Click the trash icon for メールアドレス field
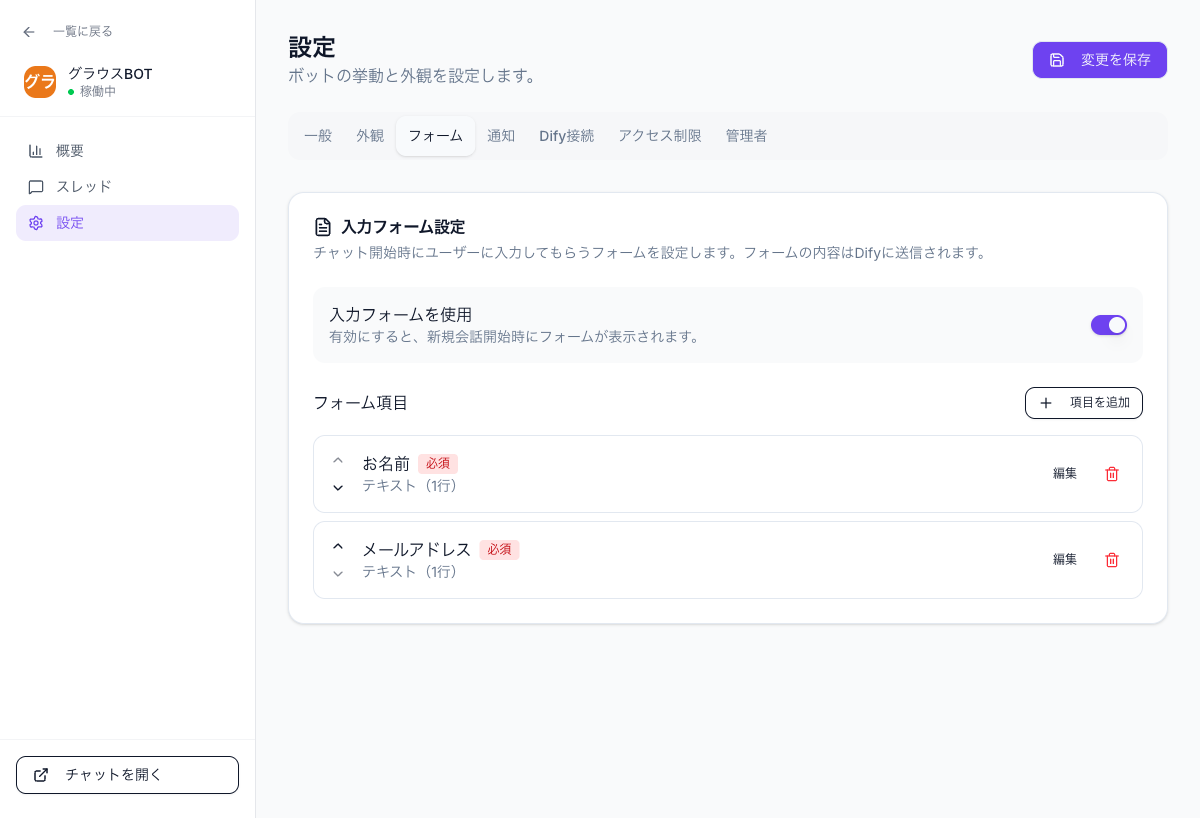The image size is (1200, 818). (x=1111, y=560)
